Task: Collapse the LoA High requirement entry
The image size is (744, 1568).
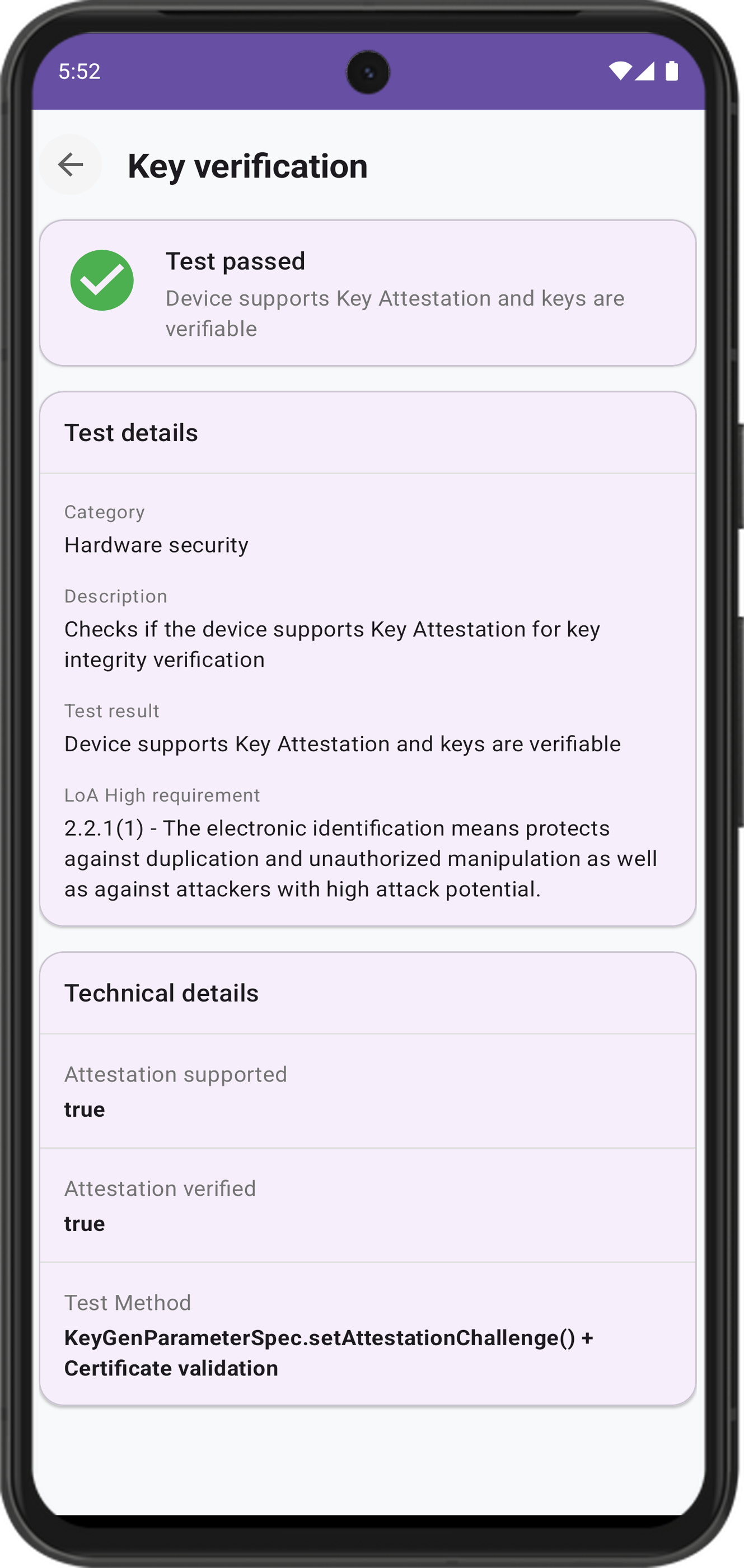Action: tap(162, 794)
